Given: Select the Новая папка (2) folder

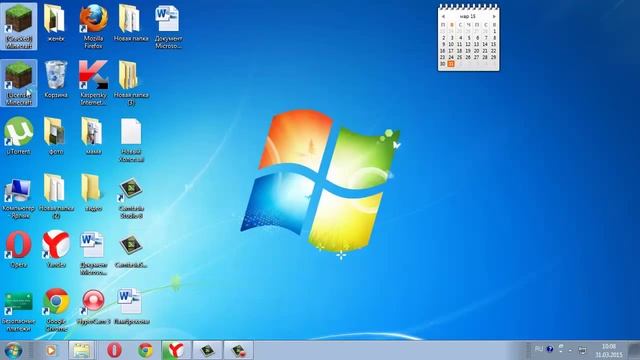Looking at the screenshot, I should (x=56, y=196).
